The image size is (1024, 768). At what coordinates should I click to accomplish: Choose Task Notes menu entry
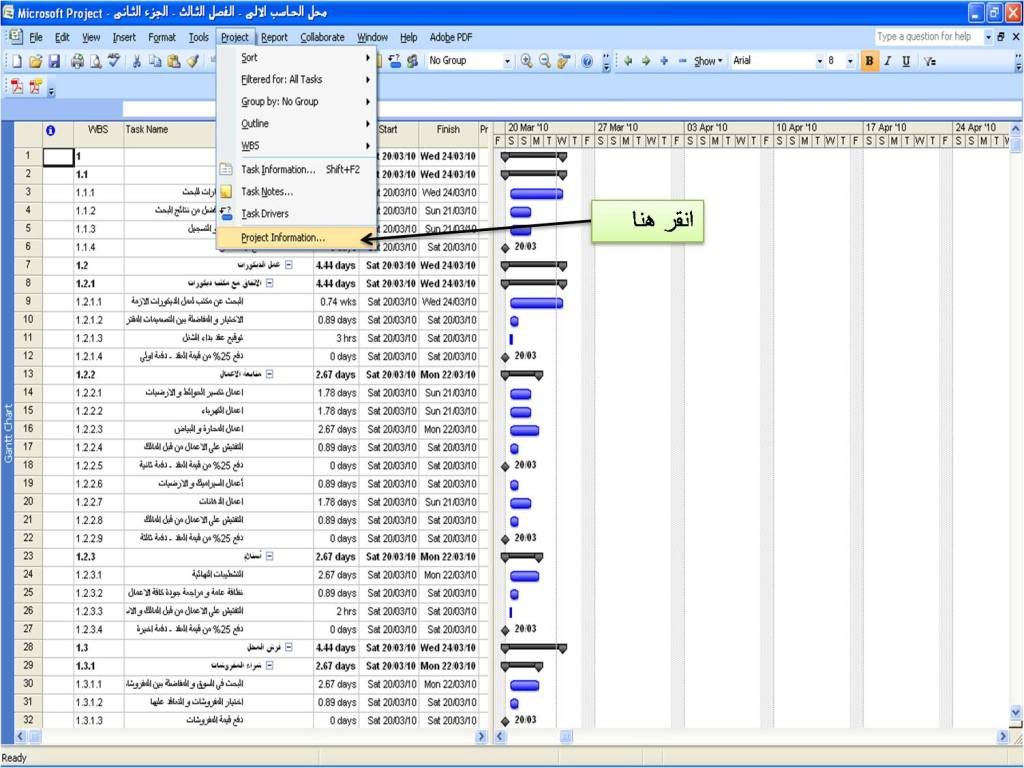click(x=297, y=192)
